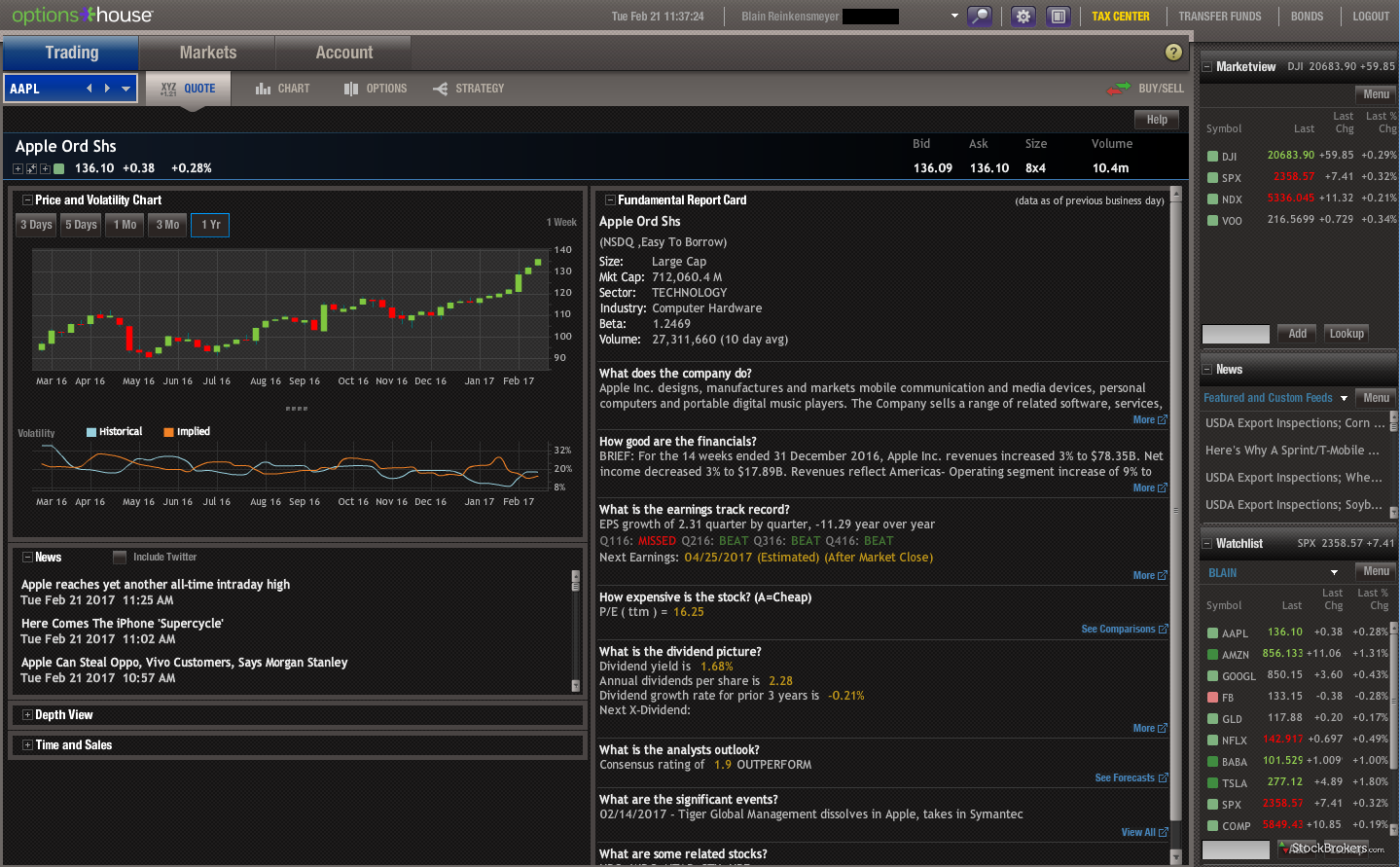Collapse the Watchlist sidebar panel
The width and height of the screenshot is (1400, 867).
tap(1207, 544)
